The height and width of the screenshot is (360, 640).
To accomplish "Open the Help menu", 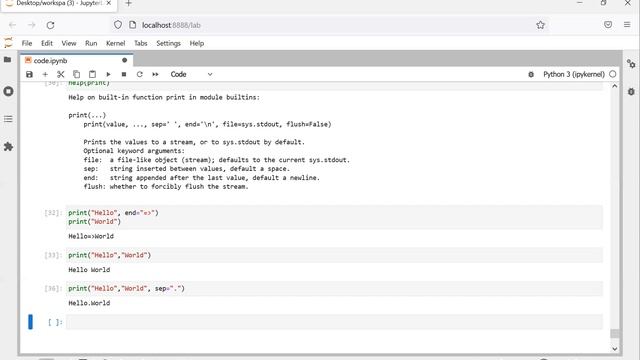I will tap(197, 43).
